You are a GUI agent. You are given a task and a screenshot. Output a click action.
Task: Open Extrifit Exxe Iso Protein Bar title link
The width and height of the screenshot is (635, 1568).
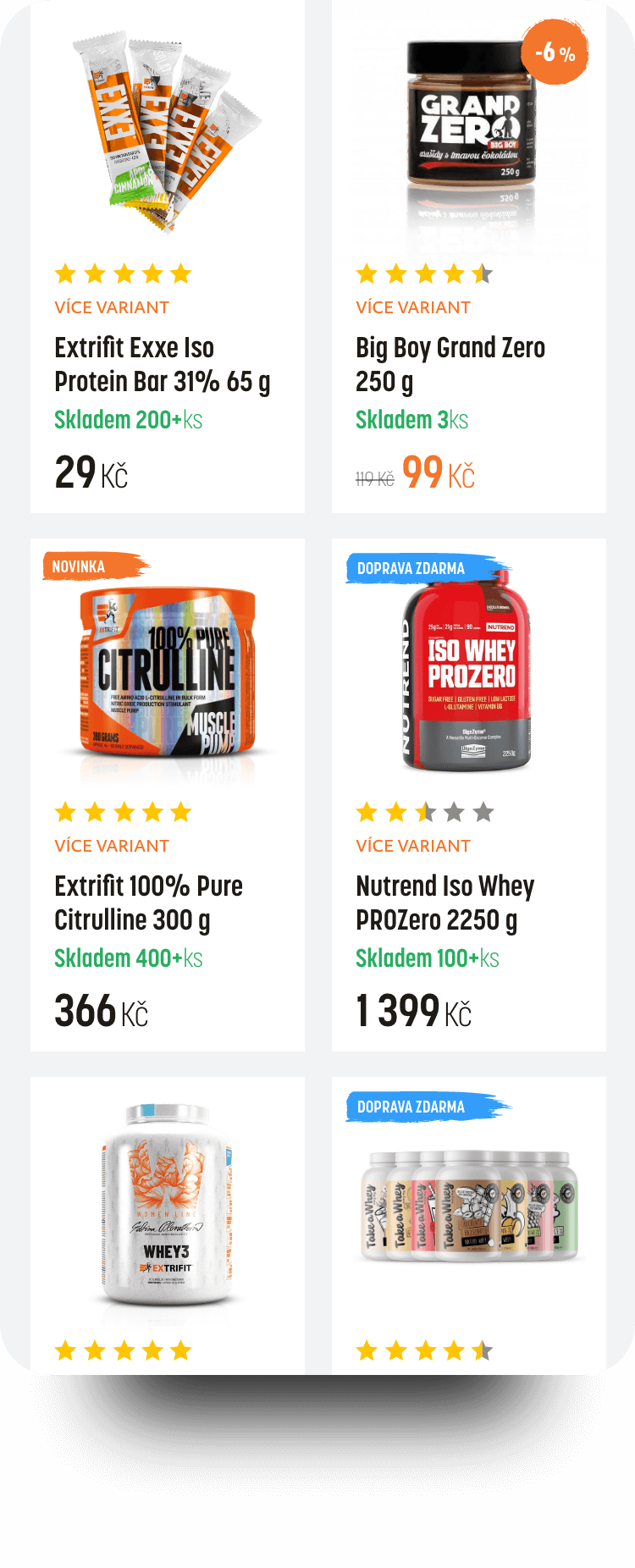162,364
